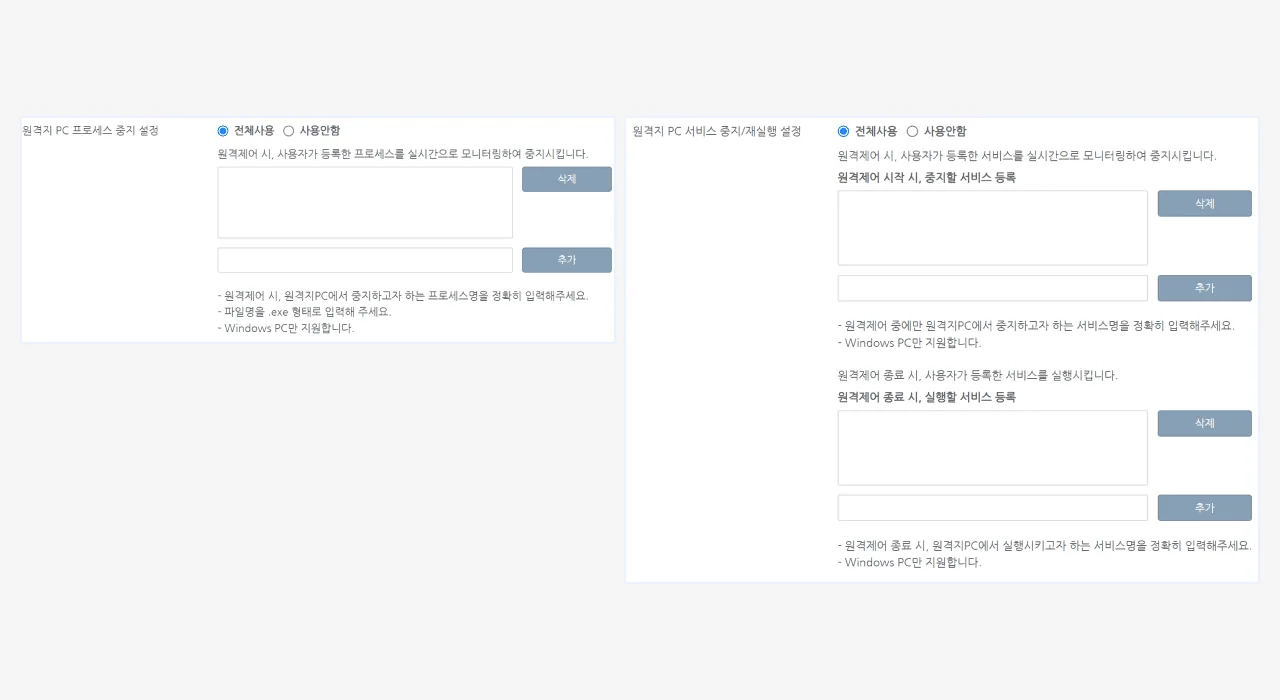Choose 사용안함 in the service settings panel
The image size is (1280, 700).
pos(911,131)
